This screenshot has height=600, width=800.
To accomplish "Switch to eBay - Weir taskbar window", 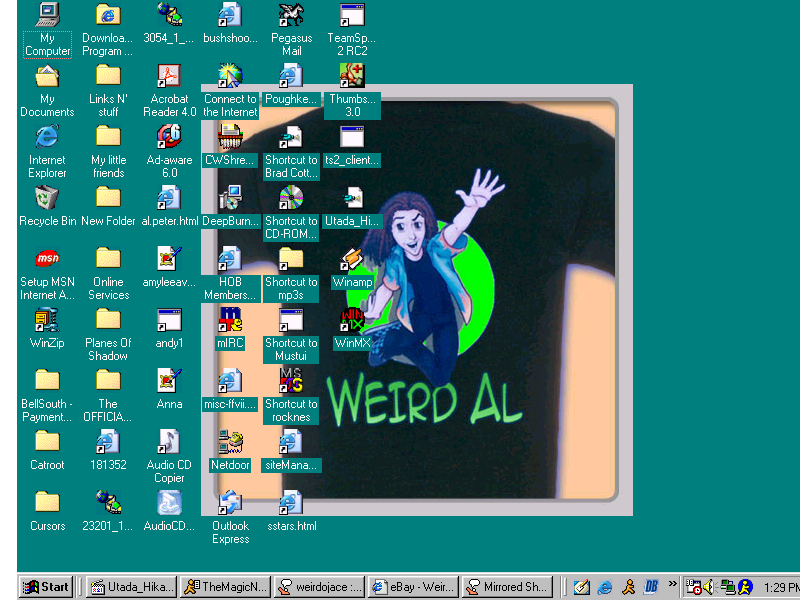I will coord(413,587).
